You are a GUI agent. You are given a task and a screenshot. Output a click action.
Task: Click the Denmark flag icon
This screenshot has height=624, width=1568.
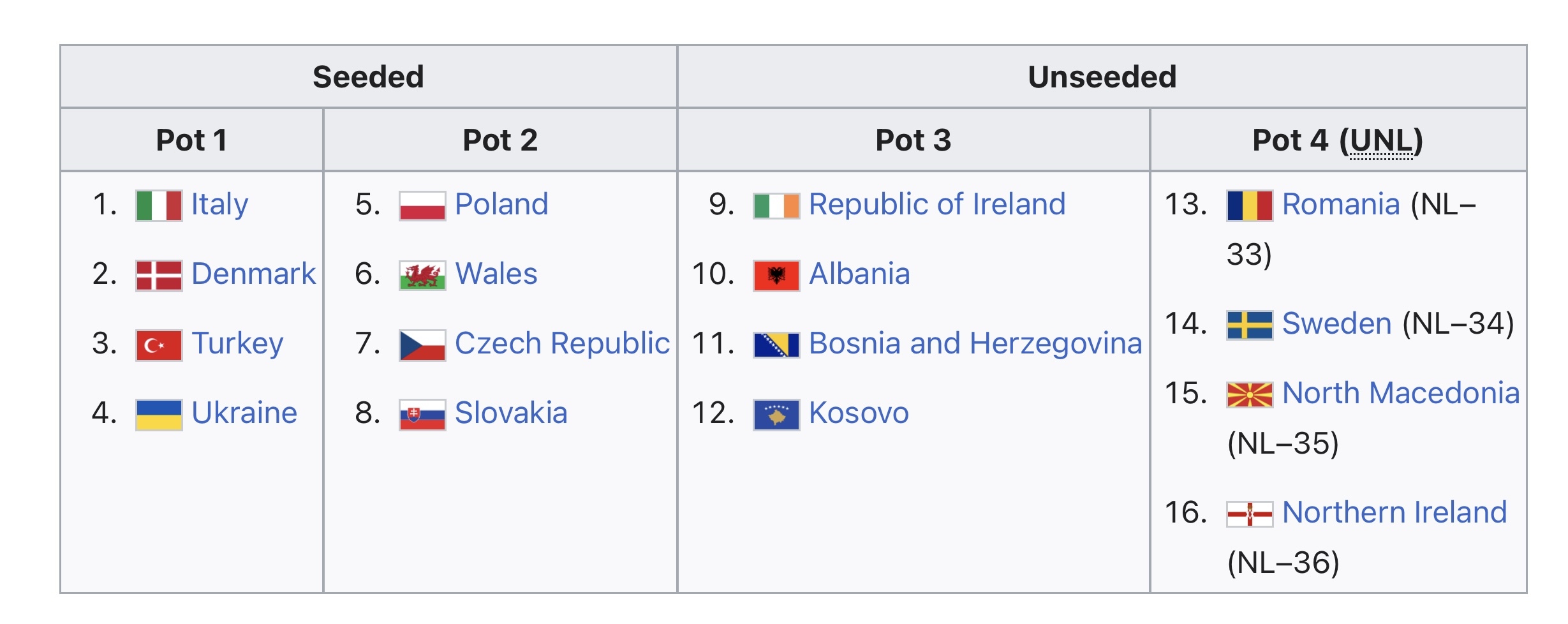point(159,275)
